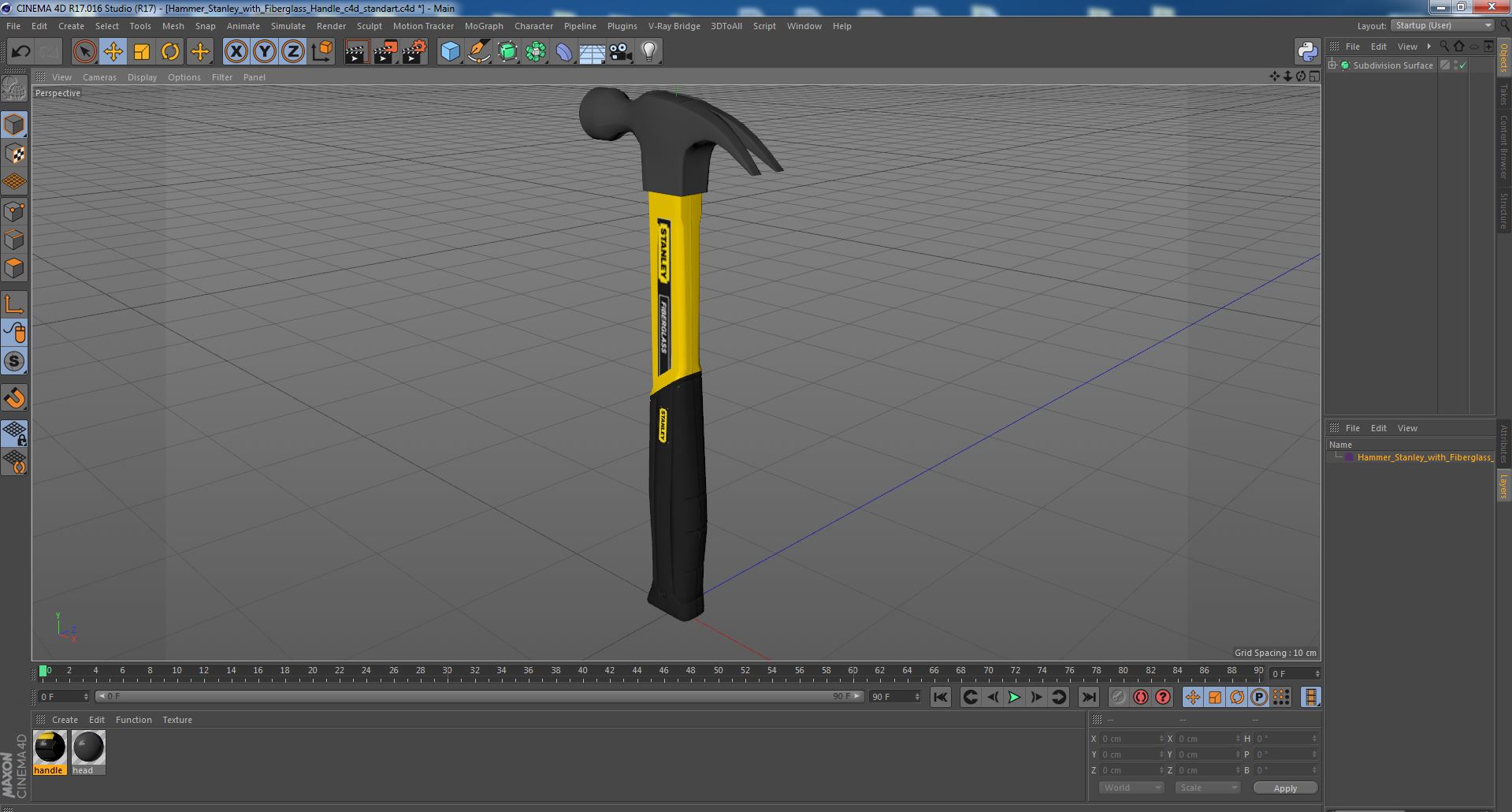Image resolution: width=1512 pixels, height=812 pixels.
Task: Enable Edges mode
Action: (14, 240)
